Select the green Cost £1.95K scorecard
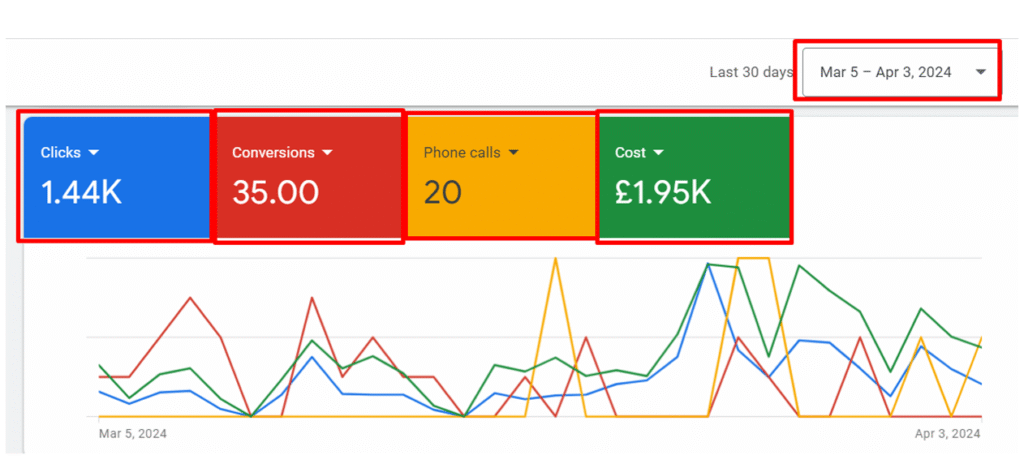The height and width of the screenshot is (464, 1024). coord(694,177)
